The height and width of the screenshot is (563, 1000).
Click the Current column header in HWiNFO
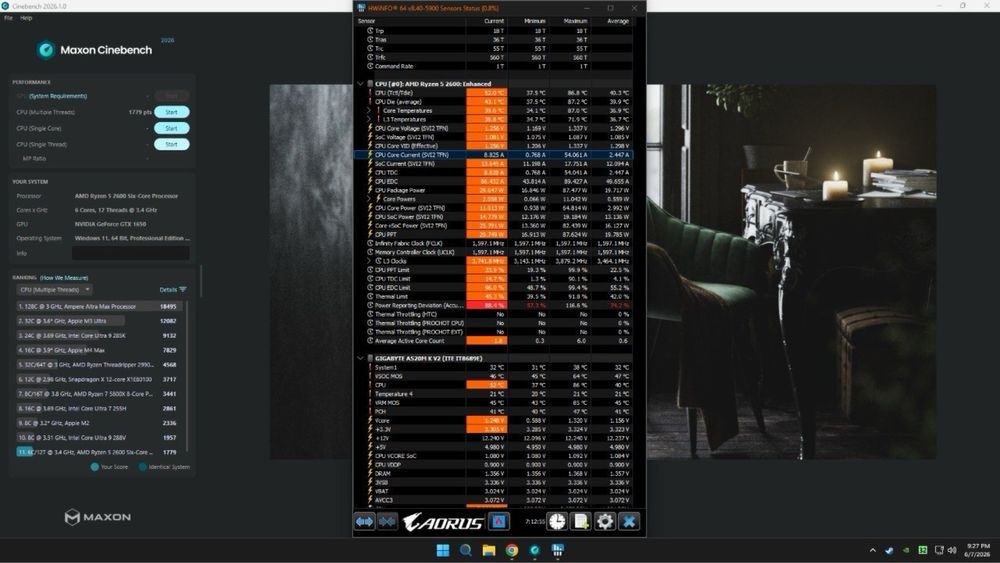point(494,21)
